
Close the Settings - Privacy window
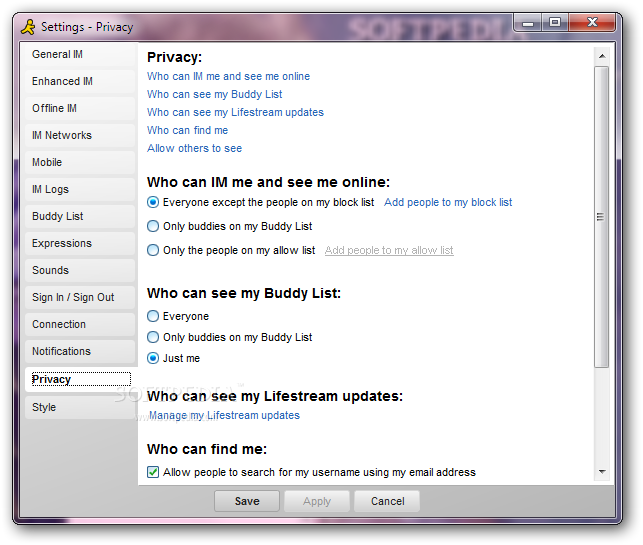592,23
